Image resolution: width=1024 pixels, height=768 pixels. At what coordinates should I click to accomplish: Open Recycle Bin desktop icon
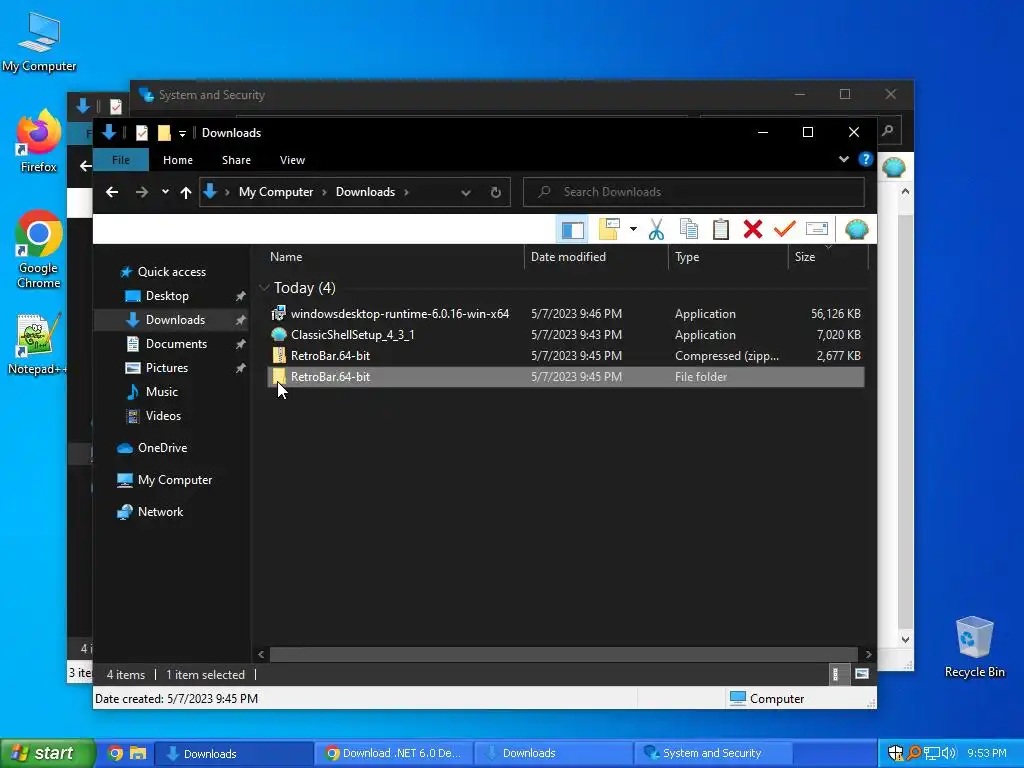click(974, 647)
